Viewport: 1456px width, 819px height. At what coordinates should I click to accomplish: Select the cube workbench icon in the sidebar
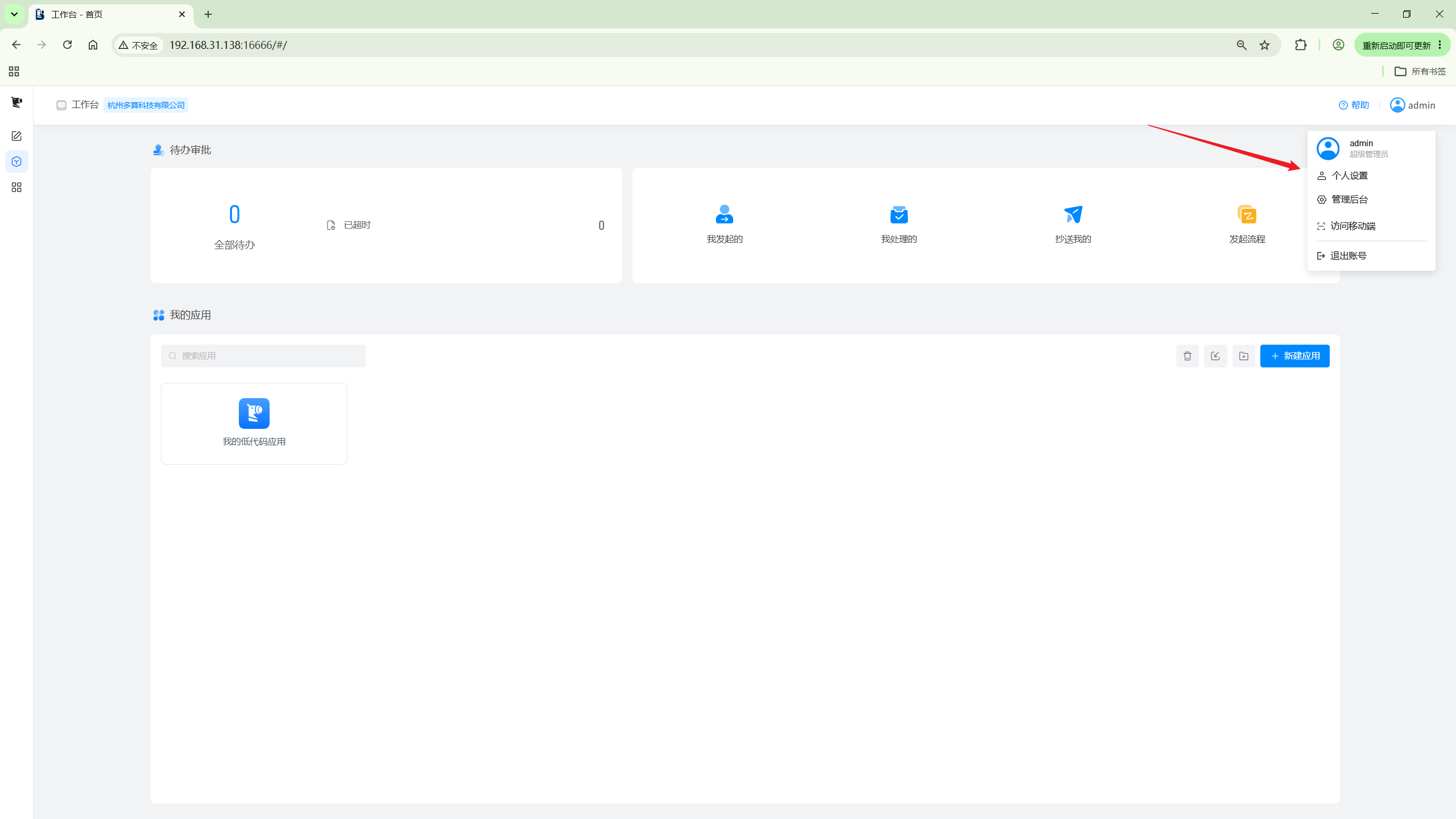click(x=16, y=162)
